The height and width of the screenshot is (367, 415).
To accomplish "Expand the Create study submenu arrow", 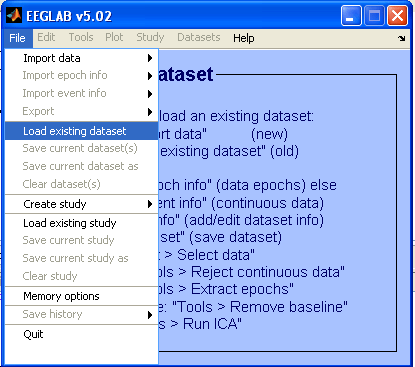I will pos(150,204).
